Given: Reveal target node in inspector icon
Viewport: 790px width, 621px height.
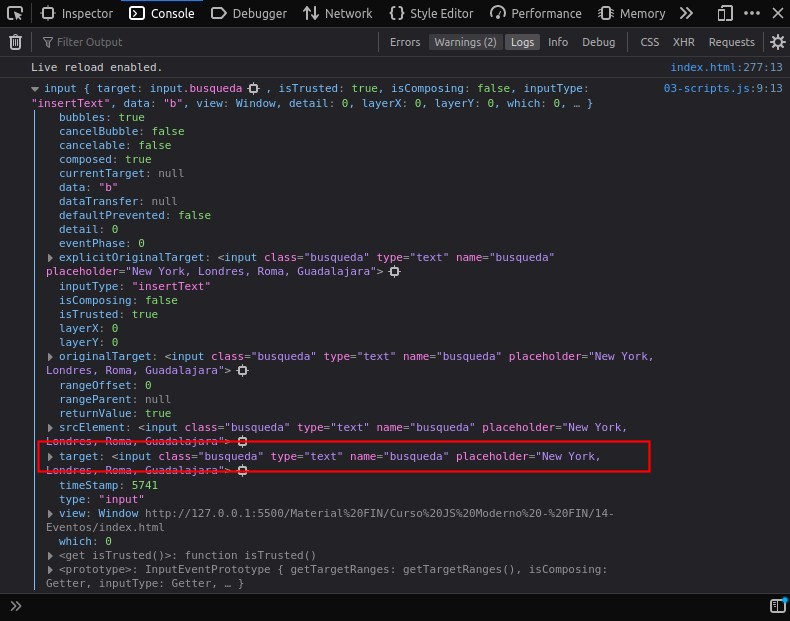Looking at the screenshot, I should [242, 470].
